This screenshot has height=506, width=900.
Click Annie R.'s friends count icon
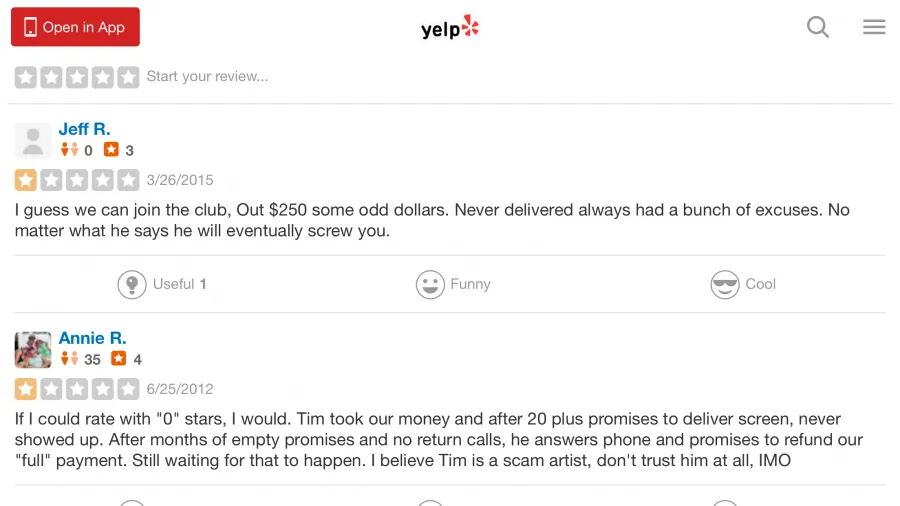pos(69,359)
